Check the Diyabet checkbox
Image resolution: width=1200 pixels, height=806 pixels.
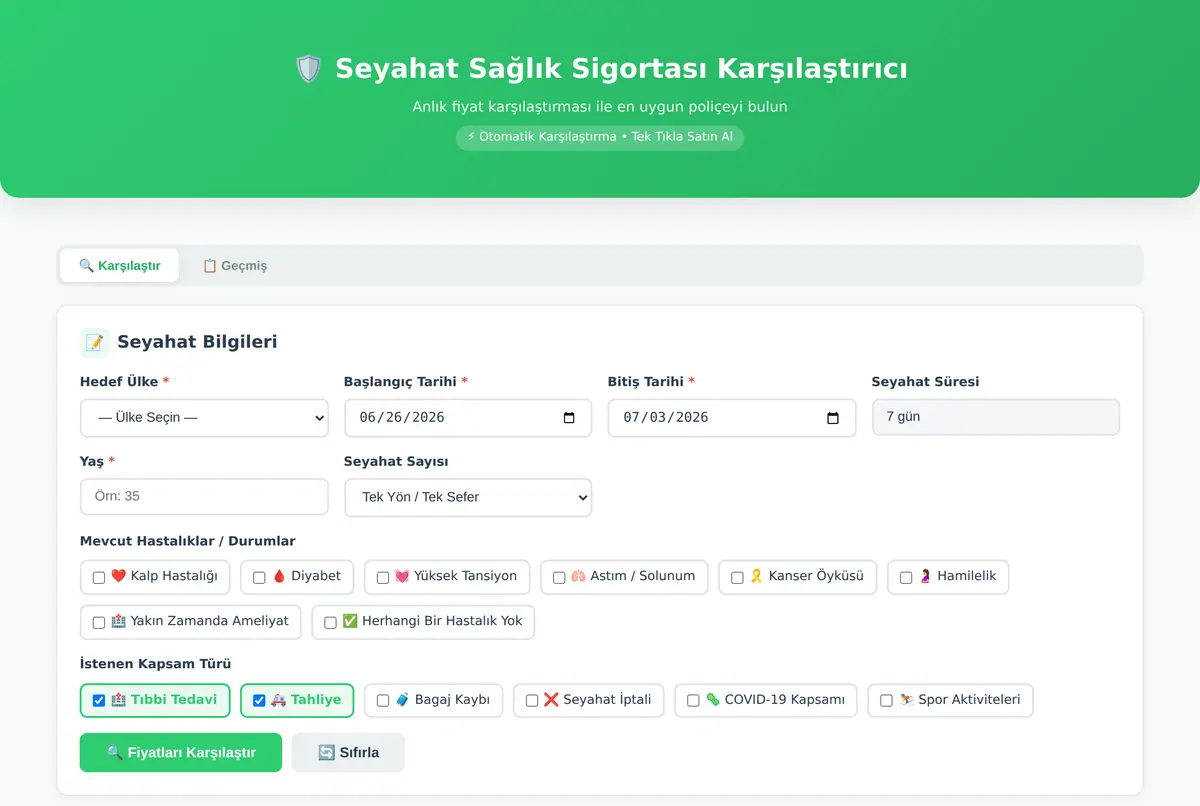point(259,577)
